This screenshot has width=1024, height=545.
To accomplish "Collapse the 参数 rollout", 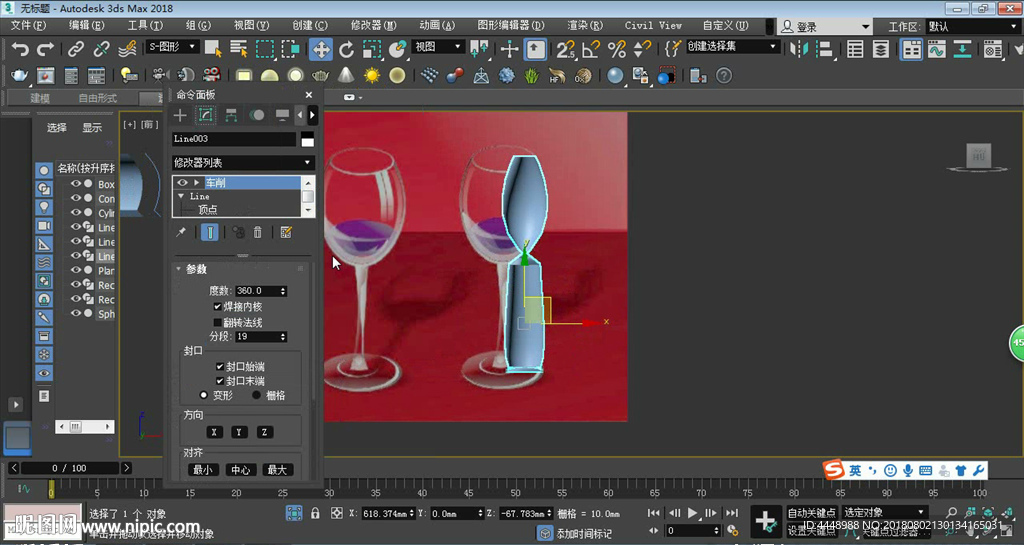I will click(195, 269).
